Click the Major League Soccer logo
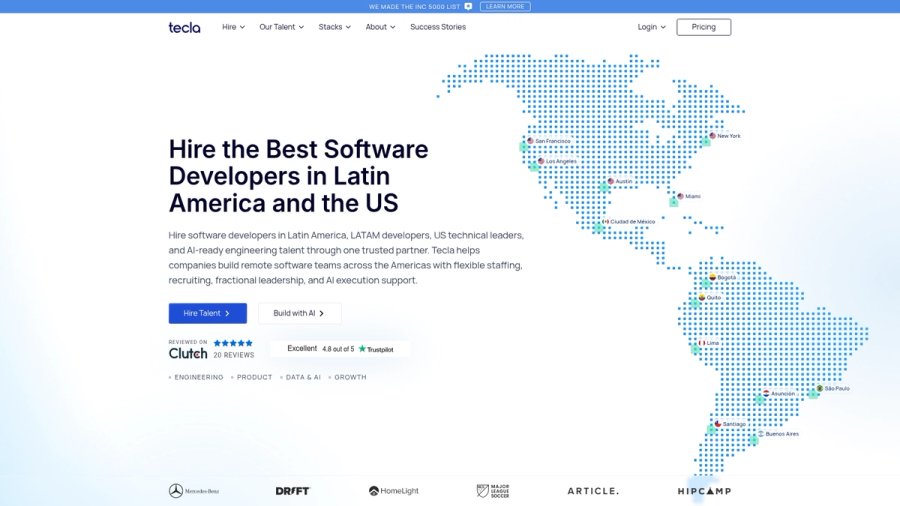900x506 pixels. pos(493,491)
